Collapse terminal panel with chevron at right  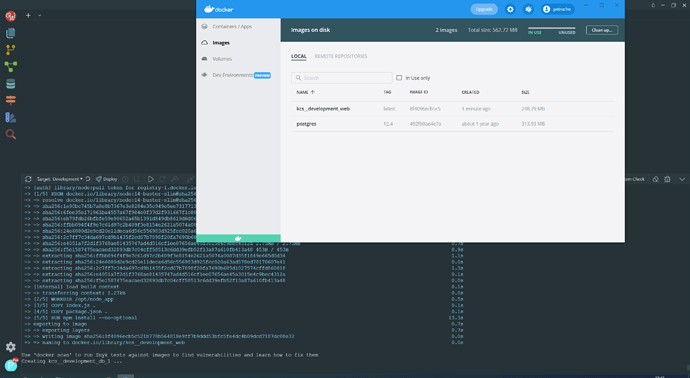coord(682,179)
